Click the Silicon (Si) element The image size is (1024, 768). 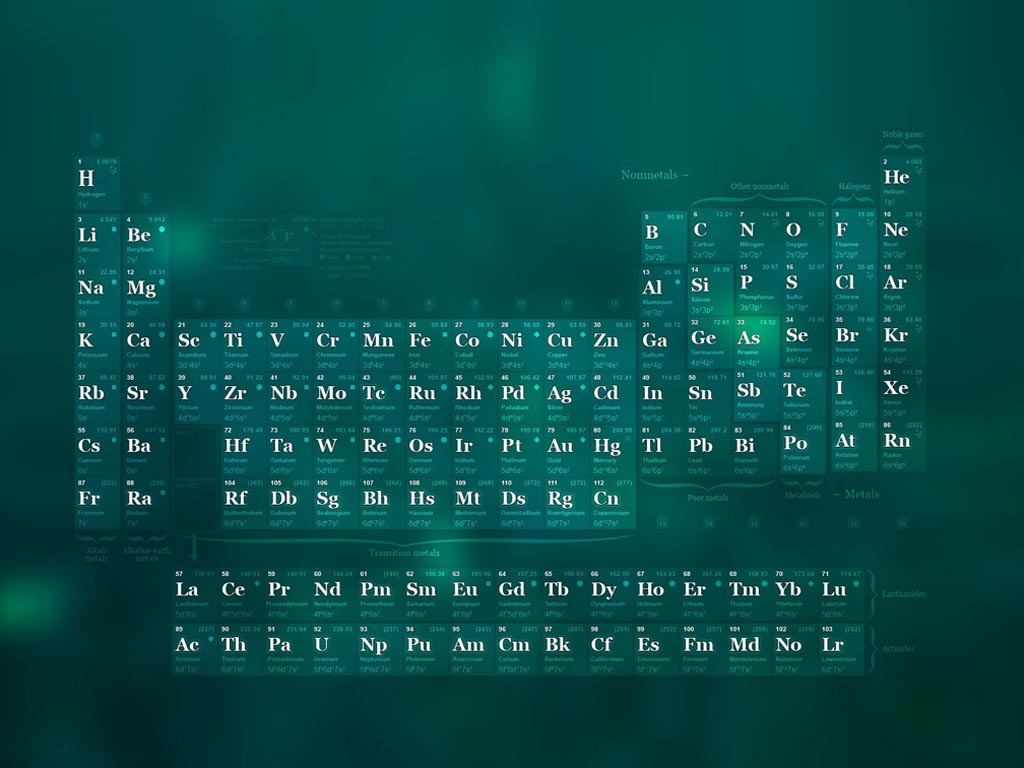712,290
